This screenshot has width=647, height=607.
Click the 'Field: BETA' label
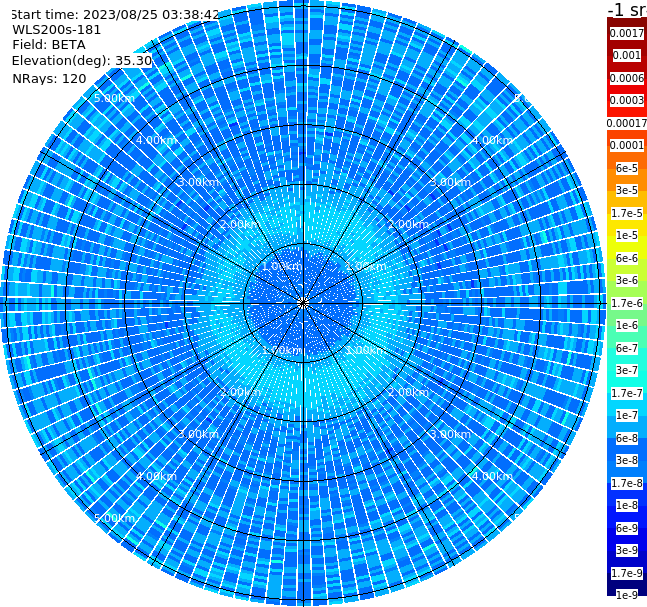coord(49,45)
